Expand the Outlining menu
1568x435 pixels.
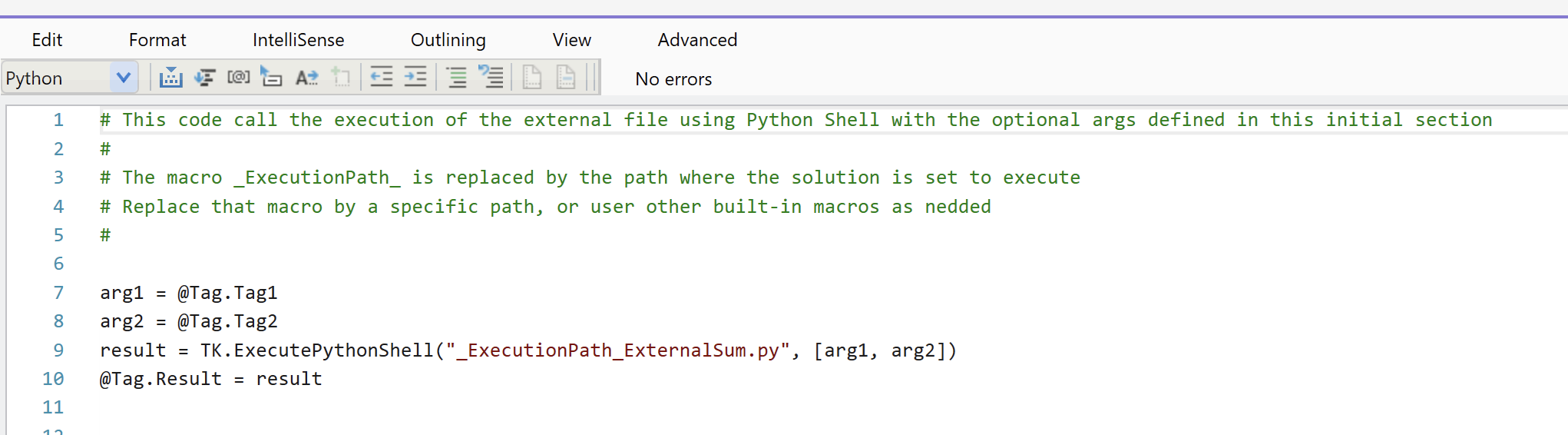click(x=448, y=40)
